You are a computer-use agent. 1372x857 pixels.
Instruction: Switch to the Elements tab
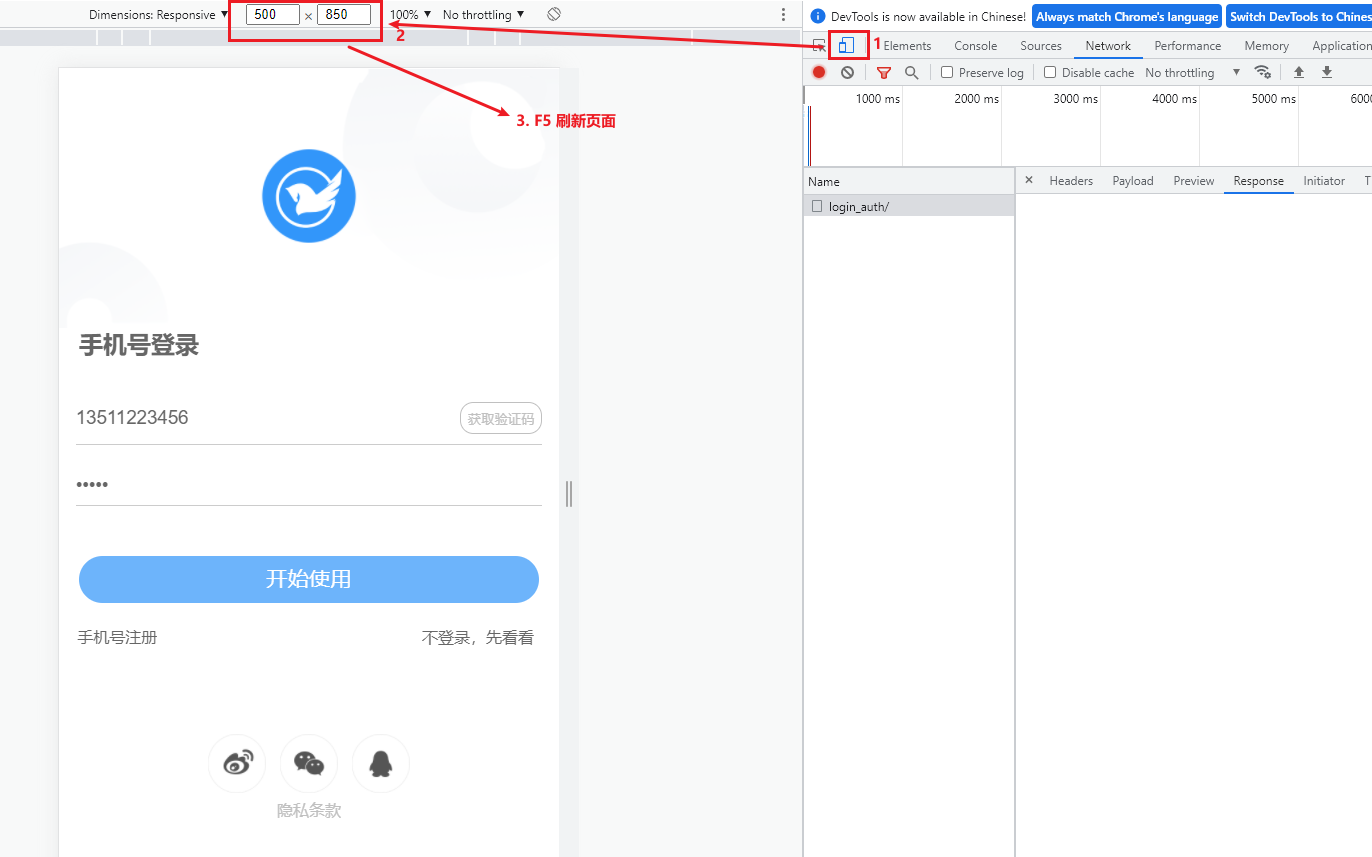pyautogui.click(x=907, y=46)
